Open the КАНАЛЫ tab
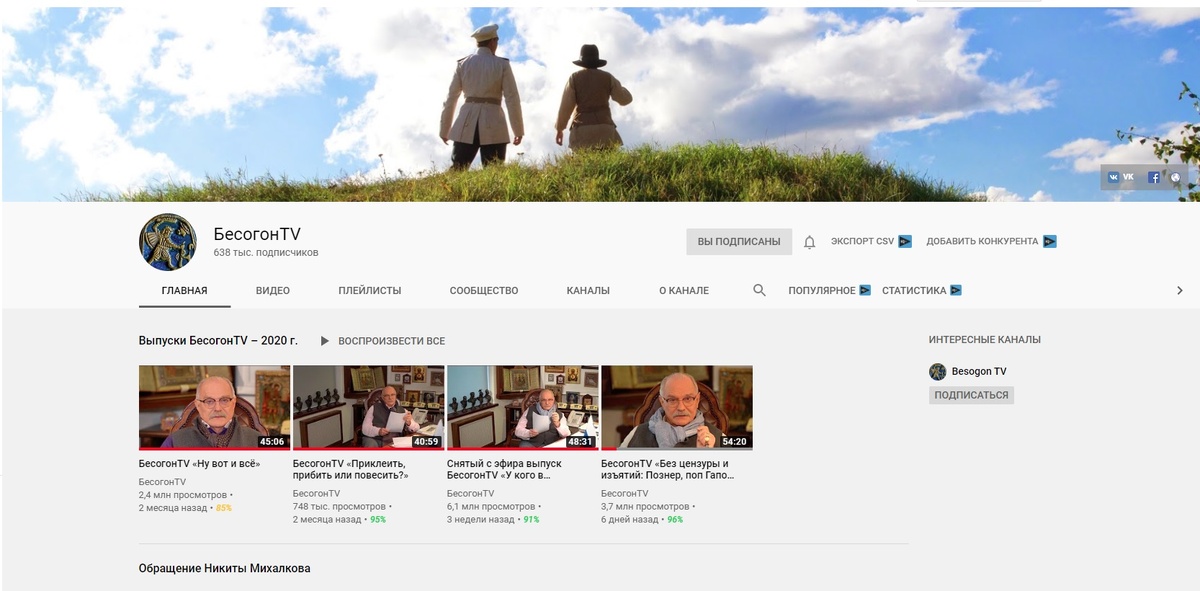The image size is (1200, 591). (588, 291)
